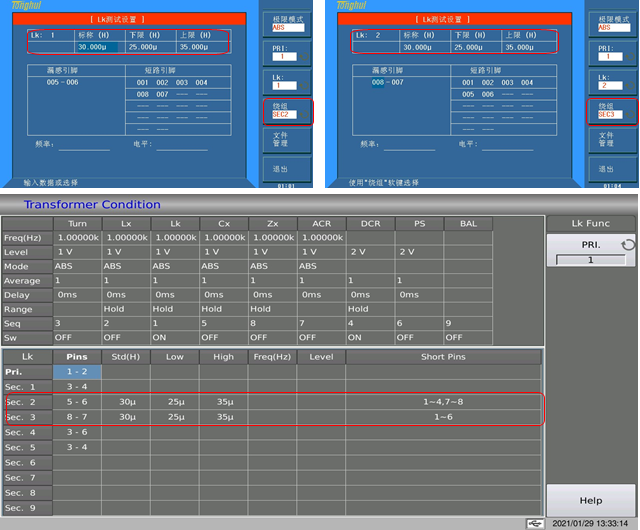Select the Pri. pins cell showing 1 - 2
This screenshot has height=530, width=640.
pyautogui.click(x=76, y=371)
